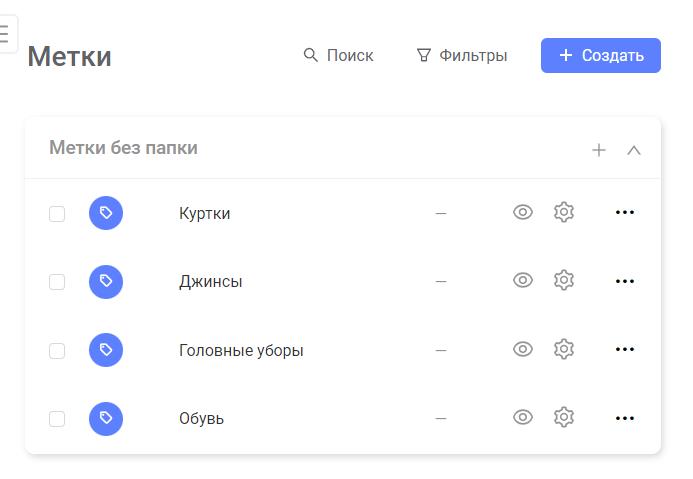Open the Фильтры filter option
The height and width of the screenshot is (479, 693).
coord(462,55)
